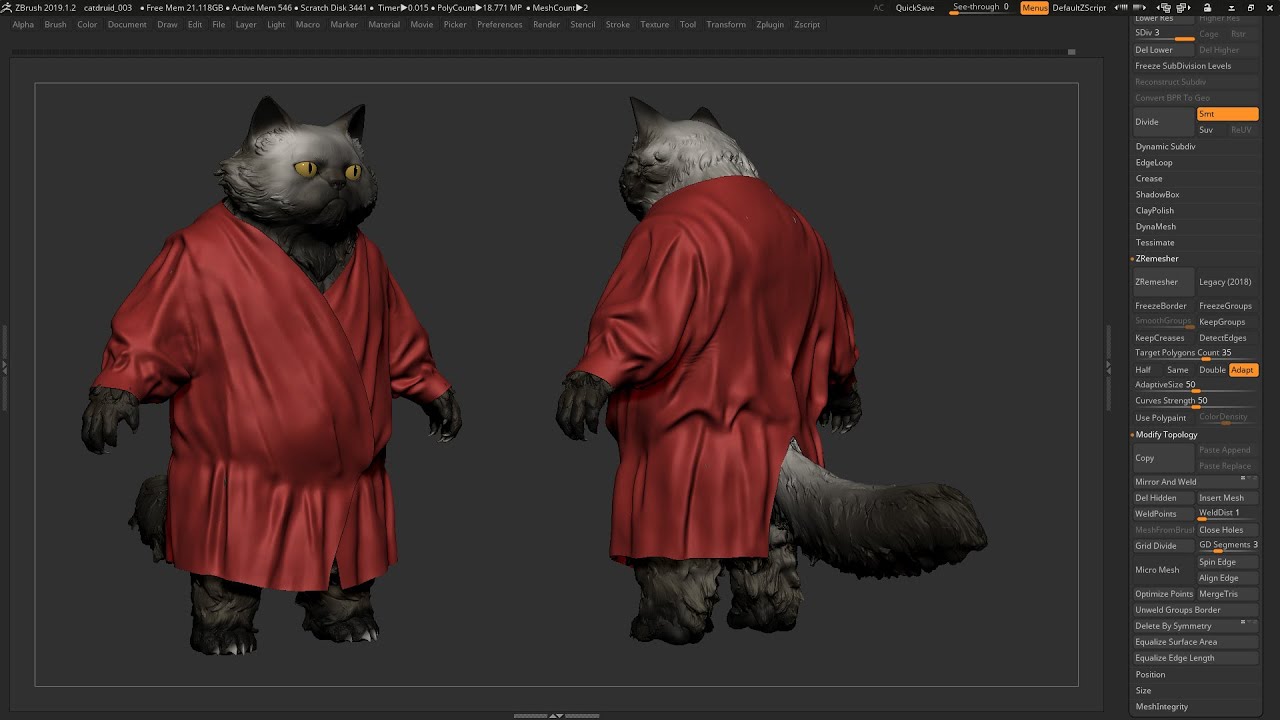Toggle Use Polypaint option
The image size is (1280, 720).
click(1163, 418)
